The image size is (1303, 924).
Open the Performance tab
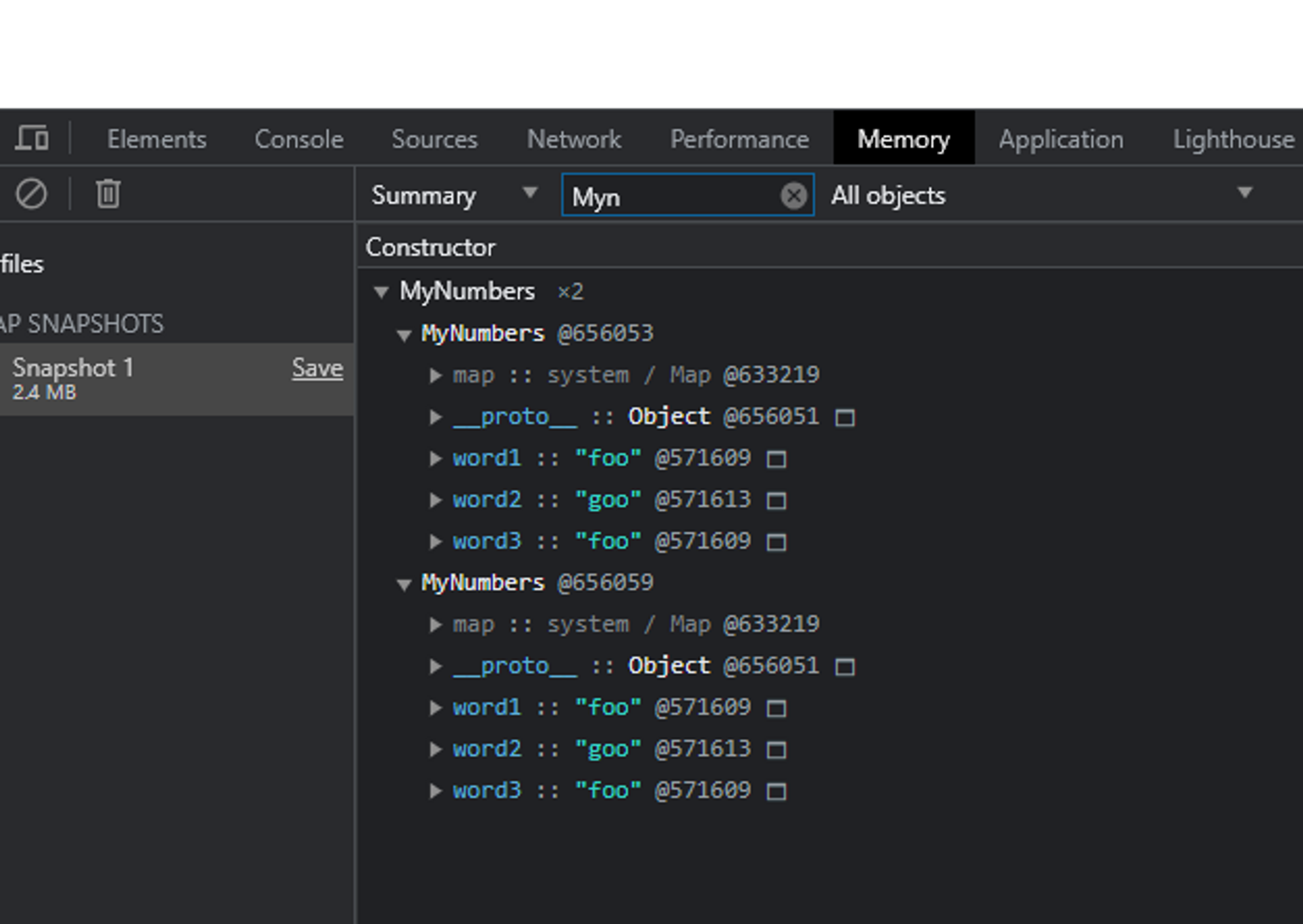point(739,139)
